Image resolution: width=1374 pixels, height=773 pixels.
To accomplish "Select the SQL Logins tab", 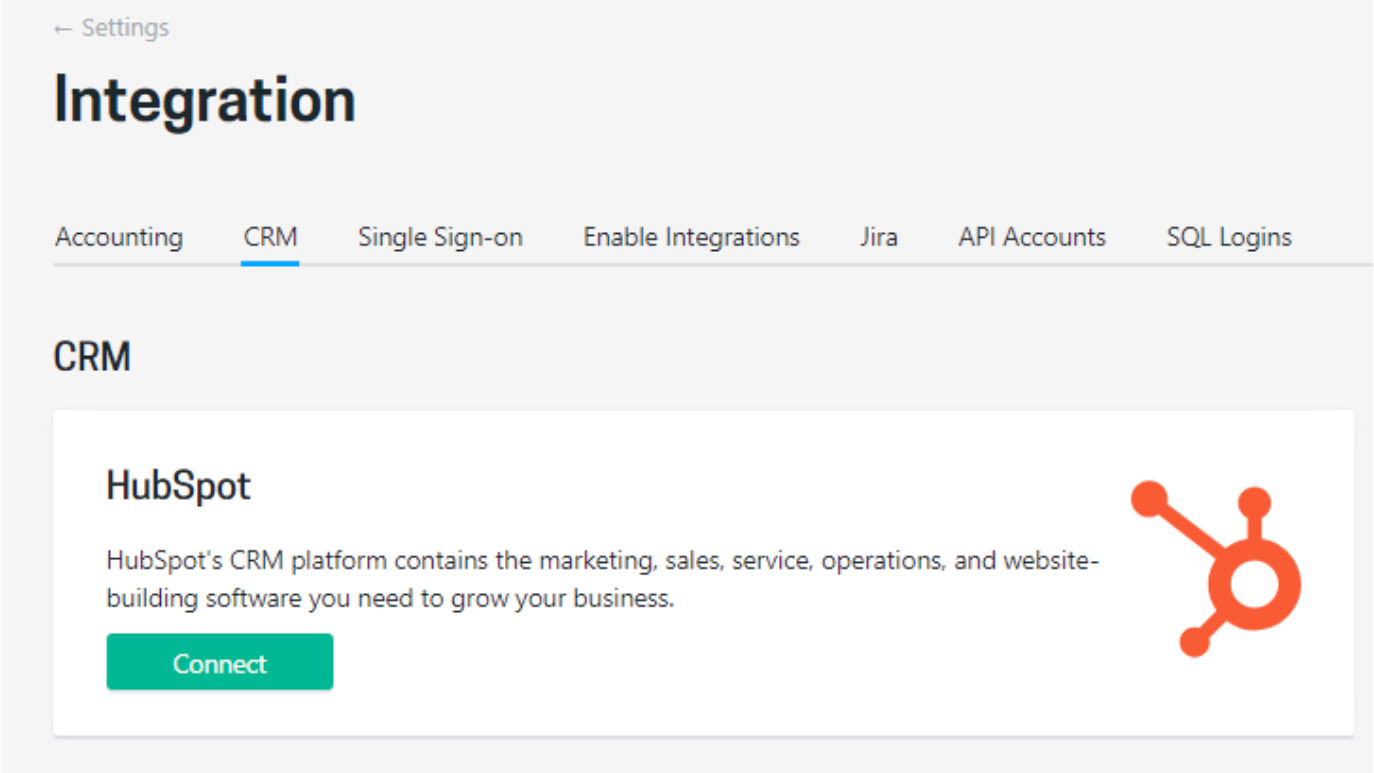I will coord(1228,237).
